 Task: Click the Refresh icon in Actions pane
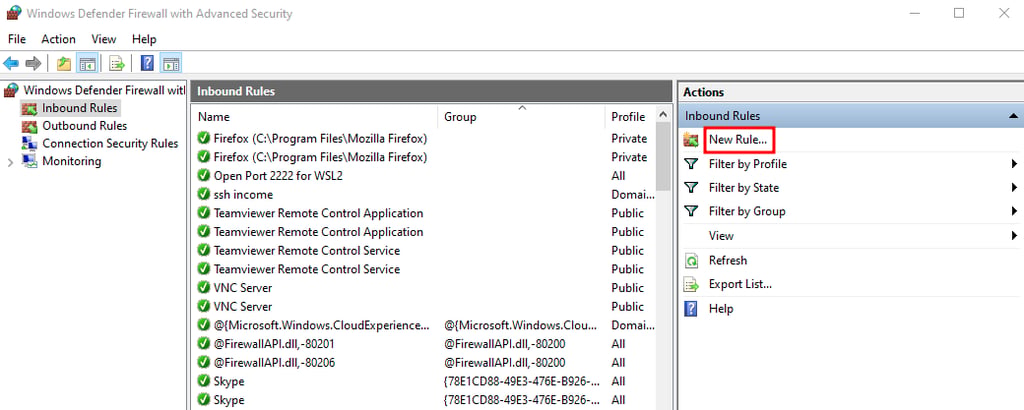691,260
